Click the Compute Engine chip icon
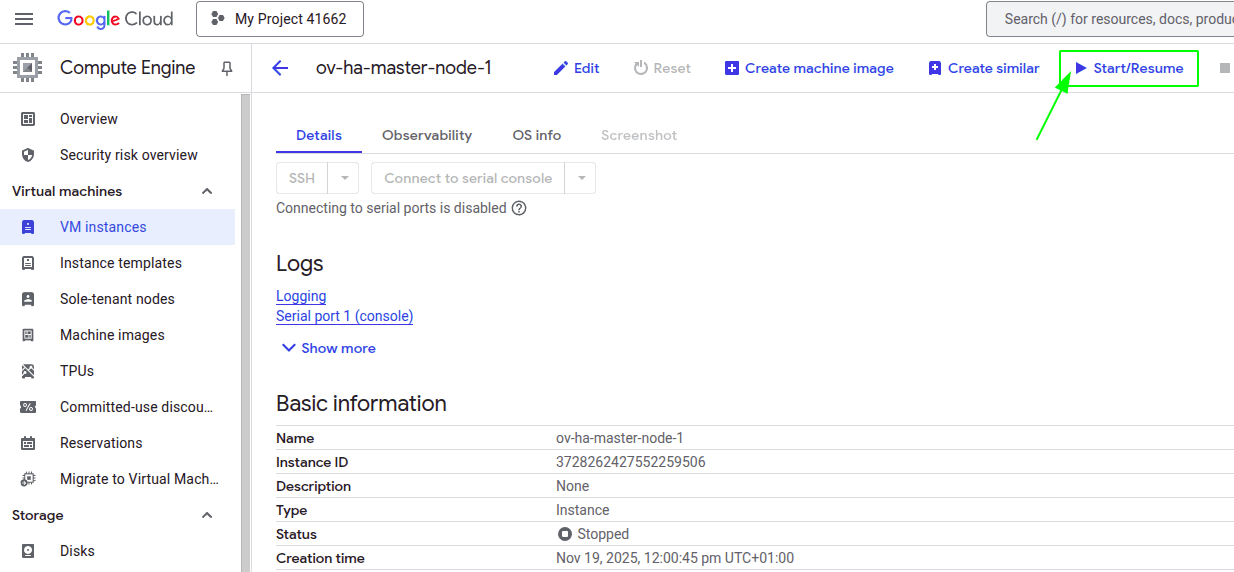 tap(27, 68)
